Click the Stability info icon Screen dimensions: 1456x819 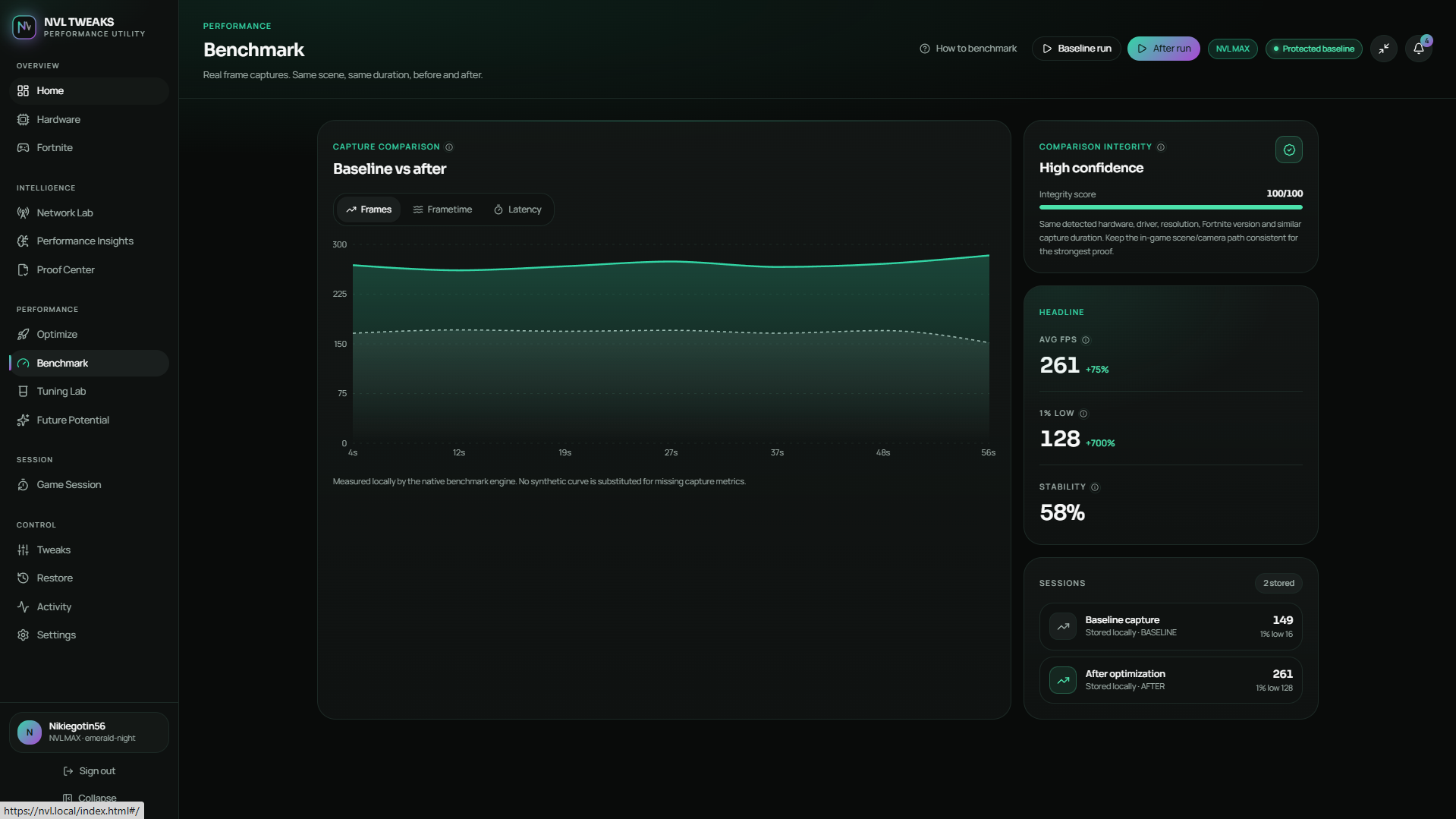click(1095, 487)
